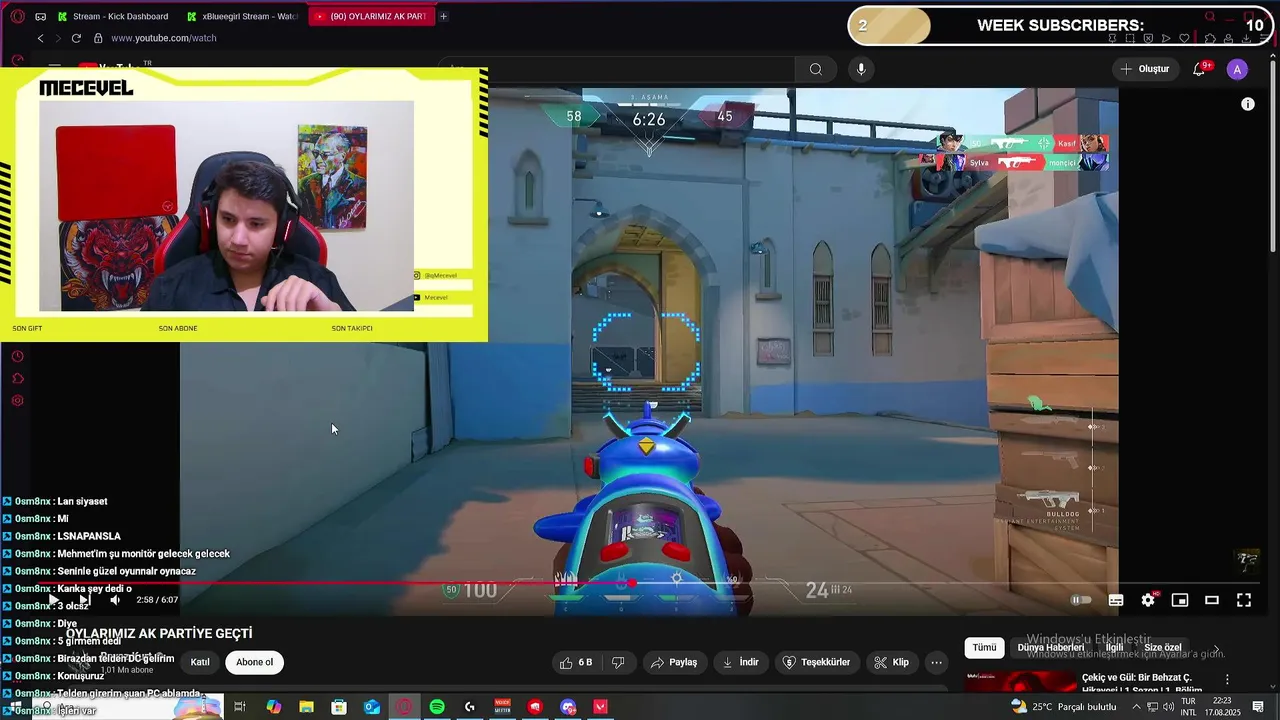This screenshot has height=720, width=1280.
Task: Open Microsoft Store from the taskbar
Action: (339, 707)
